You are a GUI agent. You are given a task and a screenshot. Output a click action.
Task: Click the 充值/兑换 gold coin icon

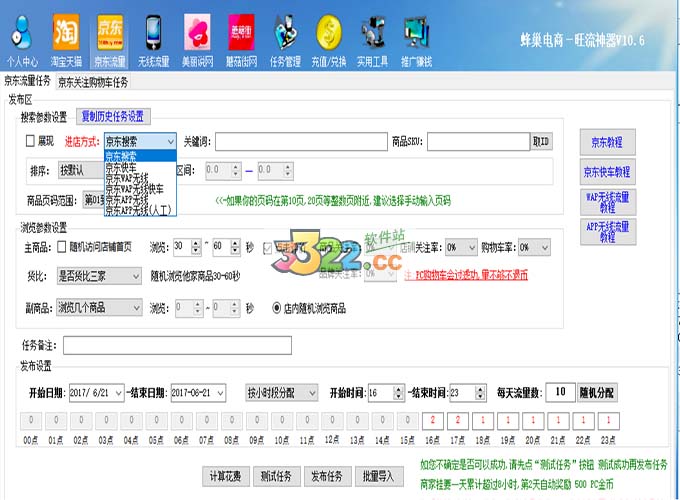[329, 41]
